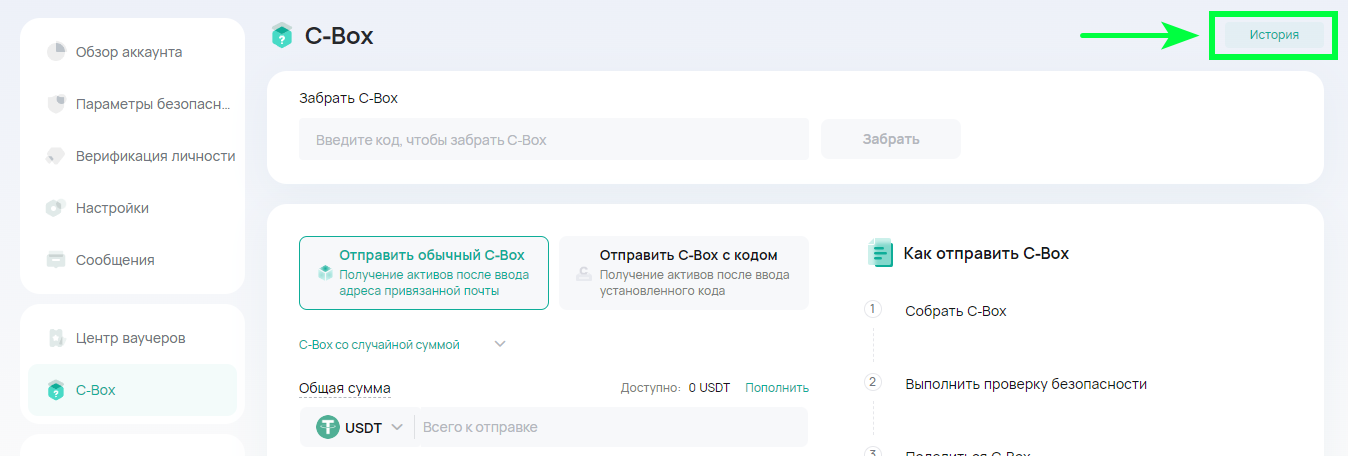Viewport: 1348px width, 456px height.
Task: Click the Общая сумма label
Action: click(345, 388)
